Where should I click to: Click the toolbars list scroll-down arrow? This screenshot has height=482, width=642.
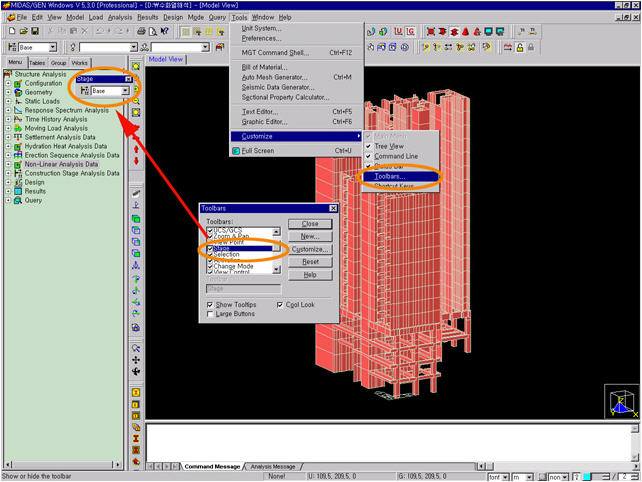(277, 269)
